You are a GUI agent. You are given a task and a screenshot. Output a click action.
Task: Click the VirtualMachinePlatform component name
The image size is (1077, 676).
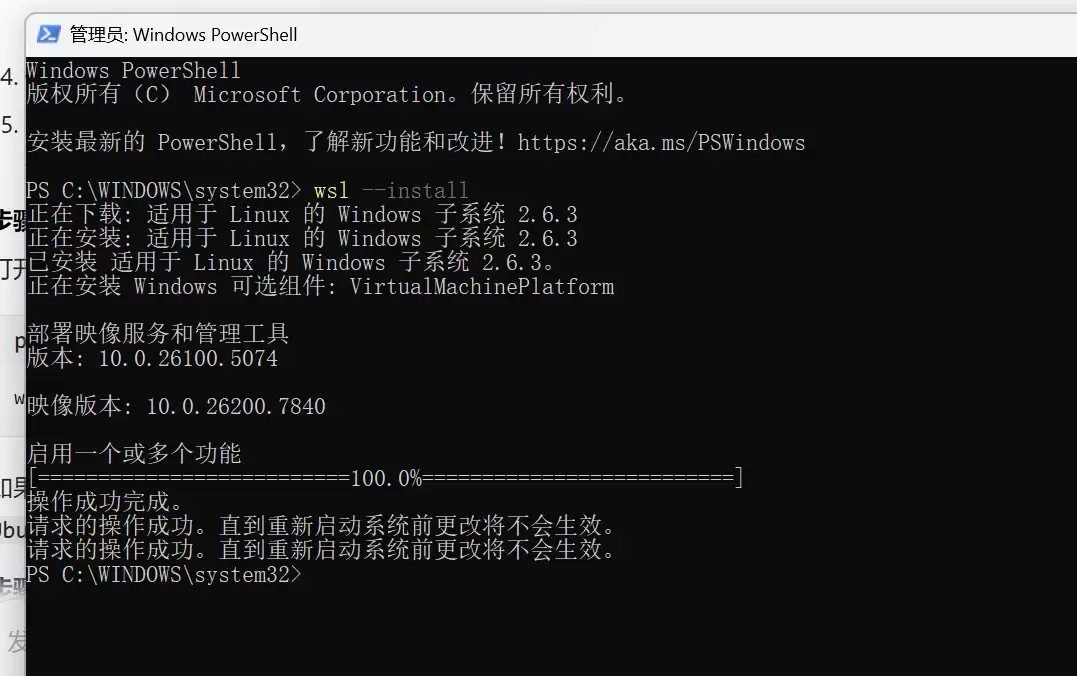[482, 286]
